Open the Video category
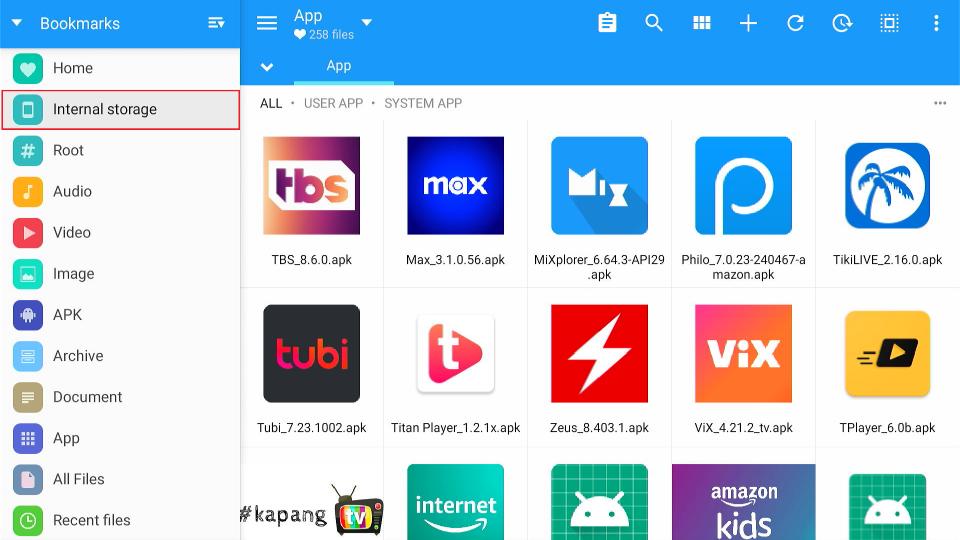Viewport: 960px width, 540px height. point(120,233)
